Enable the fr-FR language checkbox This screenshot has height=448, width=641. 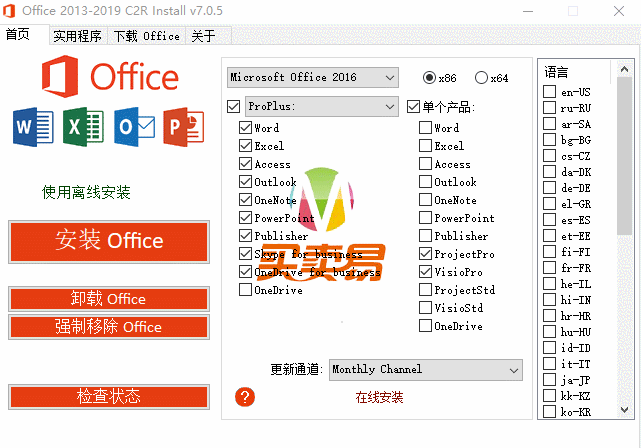549,268
